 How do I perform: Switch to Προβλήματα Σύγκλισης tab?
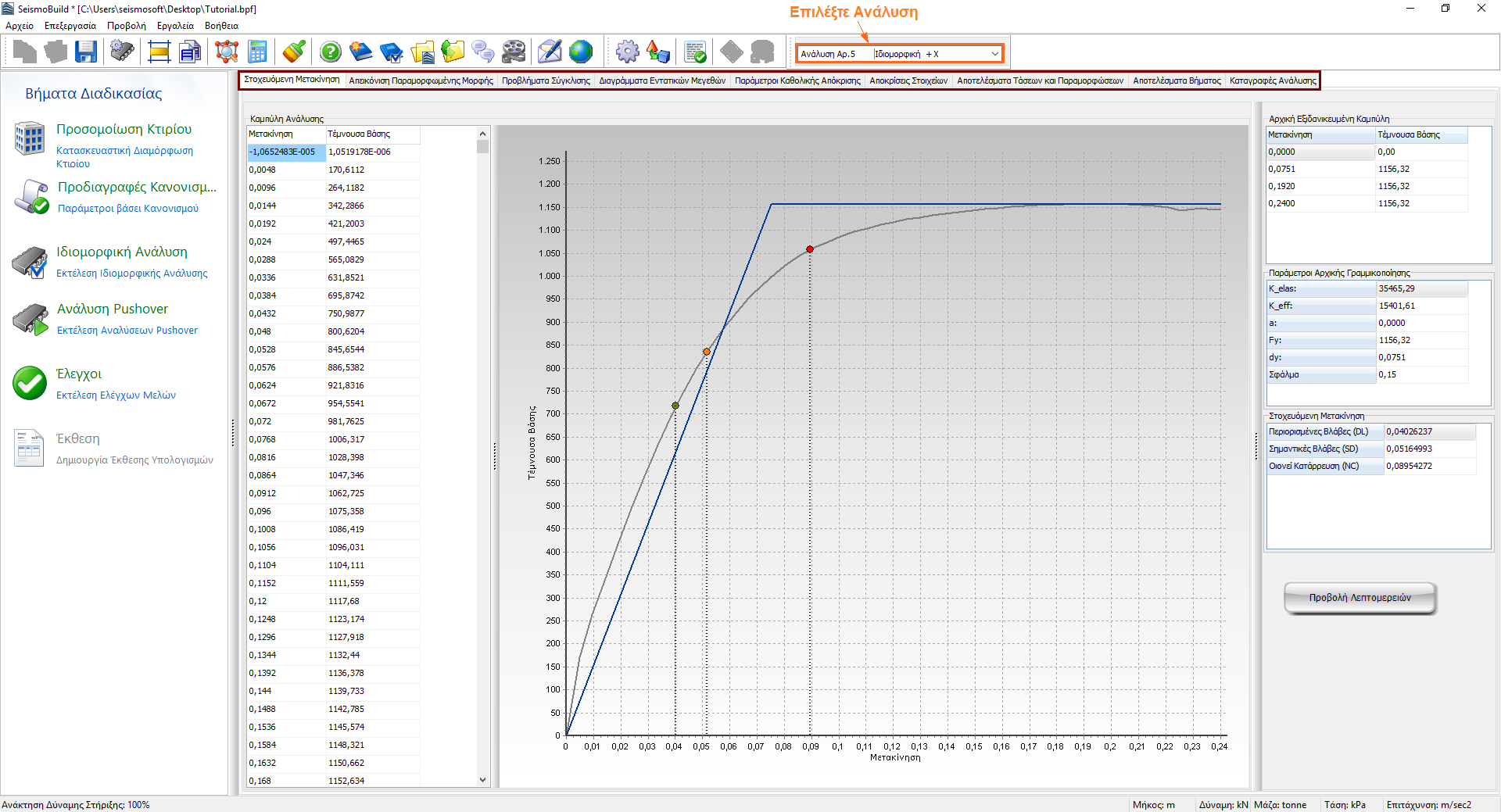[x=546, y=80]
